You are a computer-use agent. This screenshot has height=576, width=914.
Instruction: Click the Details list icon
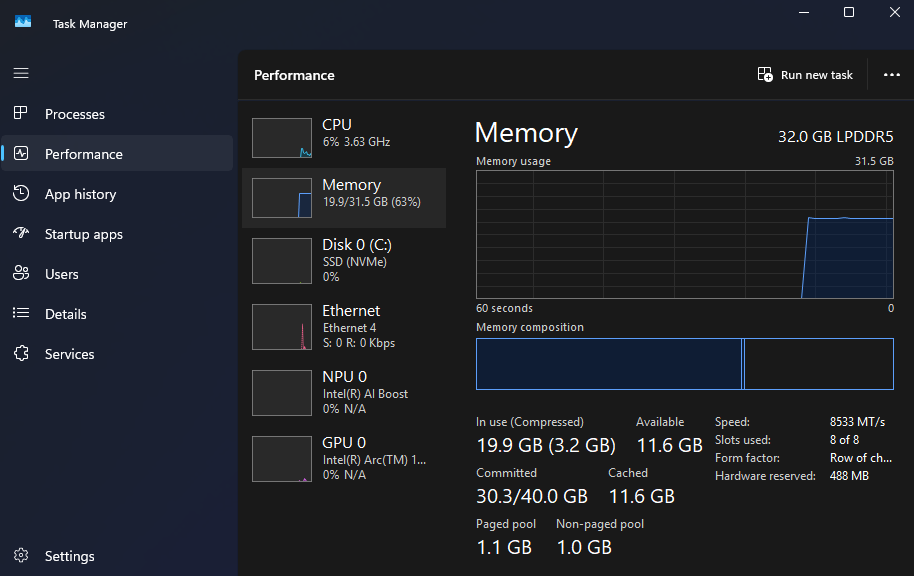(x=21, y=313)
